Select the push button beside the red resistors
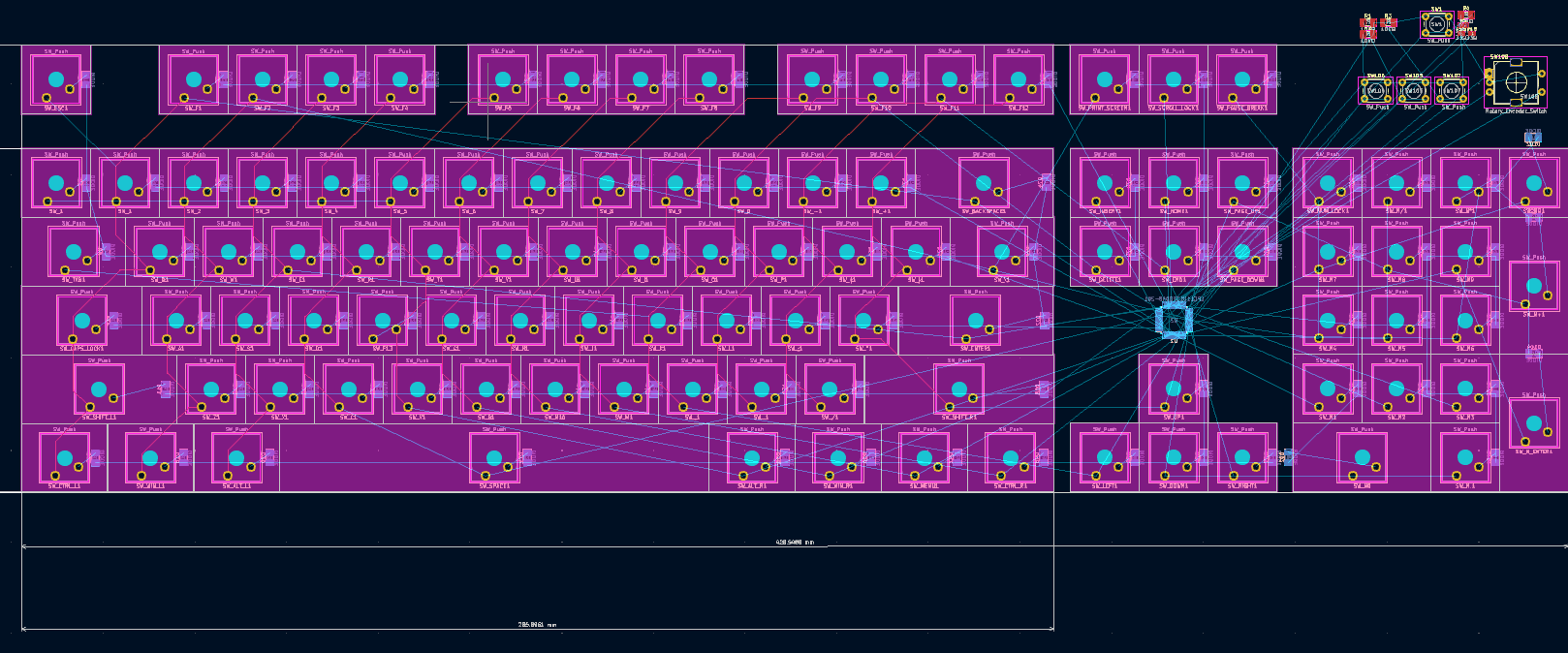Viewport: 1568px width, 653px height. click(1436, 24)
